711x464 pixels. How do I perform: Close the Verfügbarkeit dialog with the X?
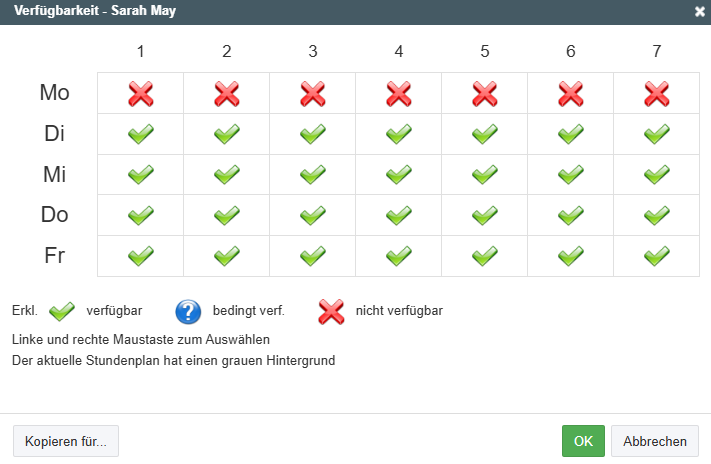coord(700,11)
